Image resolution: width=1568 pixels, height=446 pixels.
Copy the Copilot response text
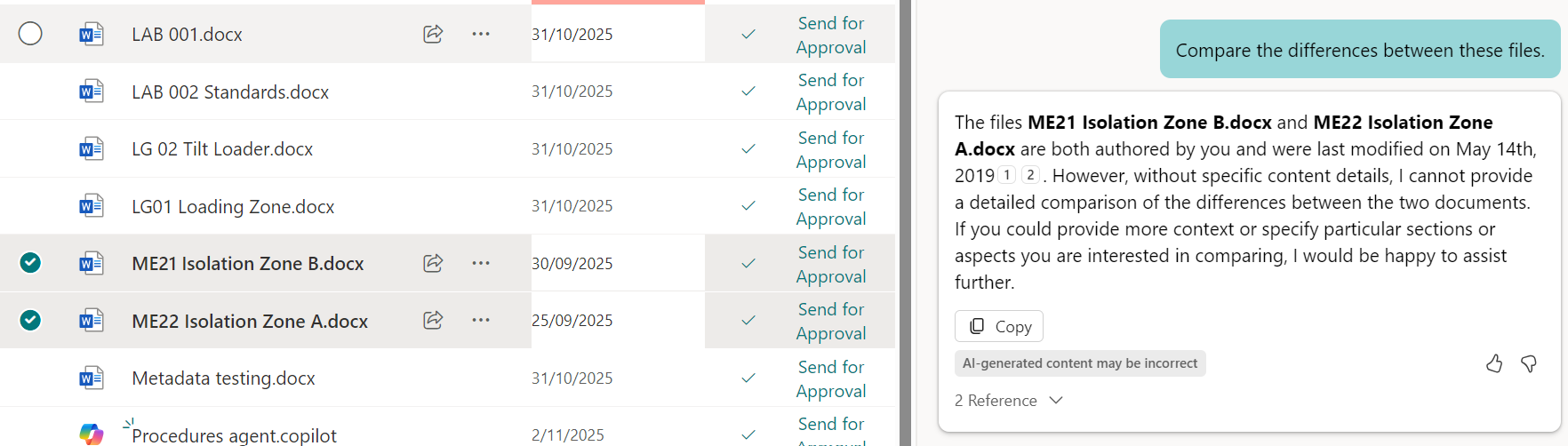point(999,326)
